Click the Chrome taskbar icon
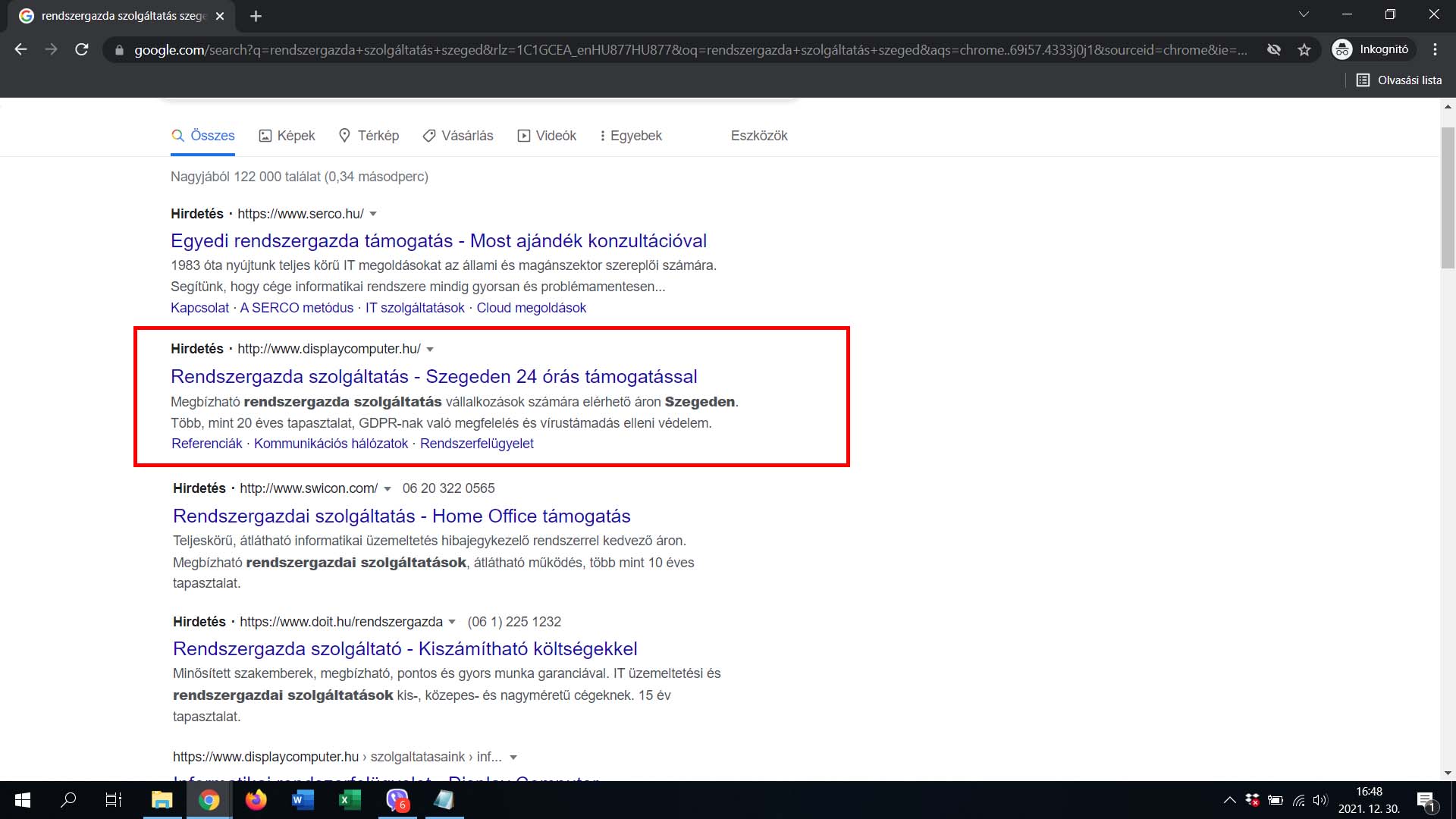The height and width of the screenshot is (819, 1456). pyautogui.click(x=209, y=800)
